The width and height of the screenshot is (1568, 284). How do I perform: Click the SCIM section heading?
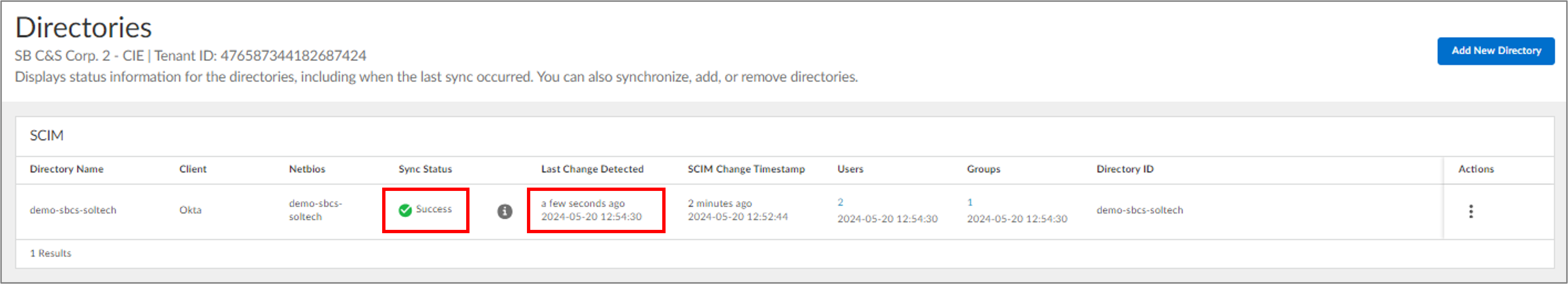click(x=47, y=135)
